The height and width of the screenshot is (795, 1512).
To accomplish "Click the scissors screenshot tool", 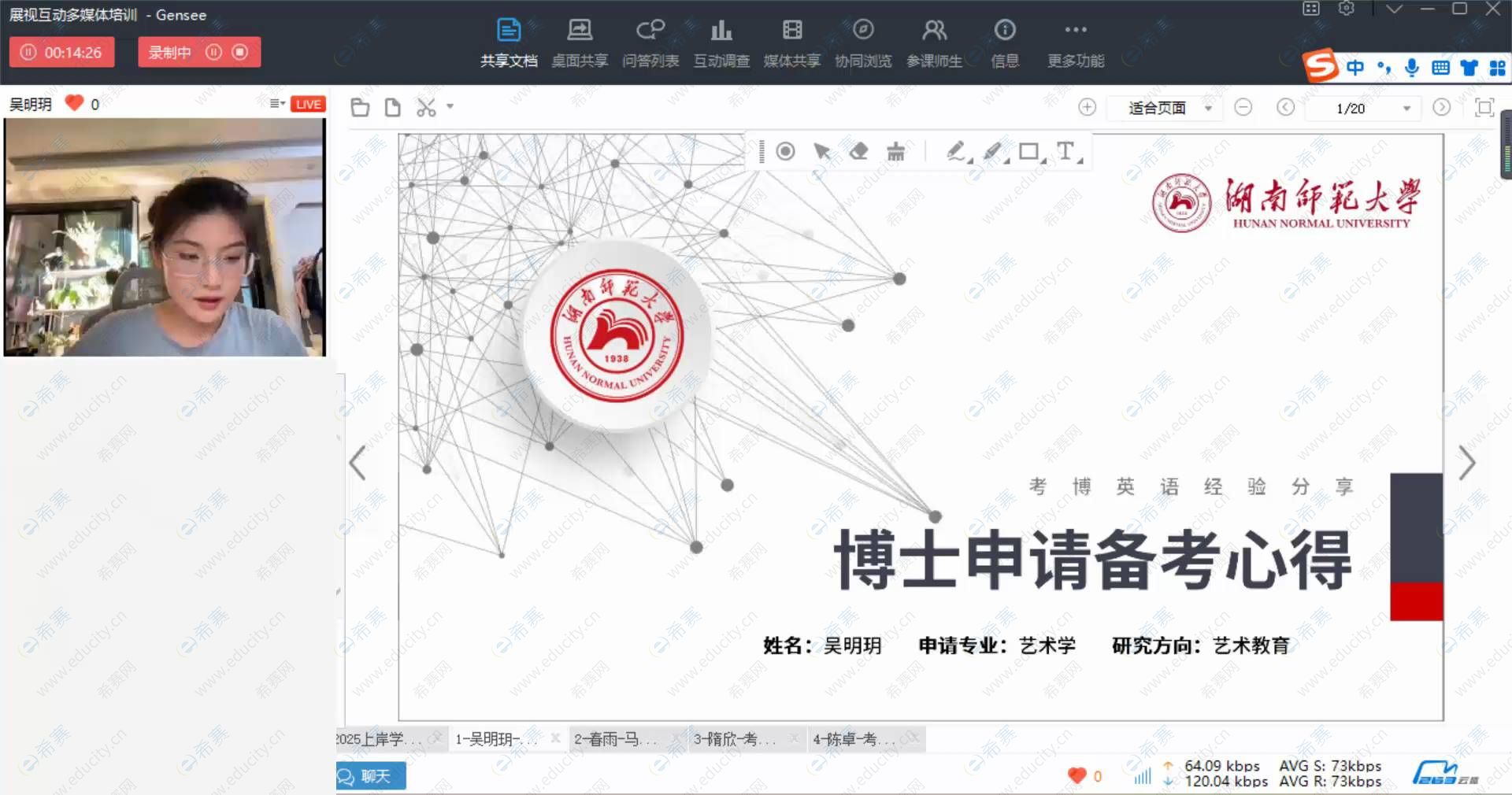I will coord(426,108).
